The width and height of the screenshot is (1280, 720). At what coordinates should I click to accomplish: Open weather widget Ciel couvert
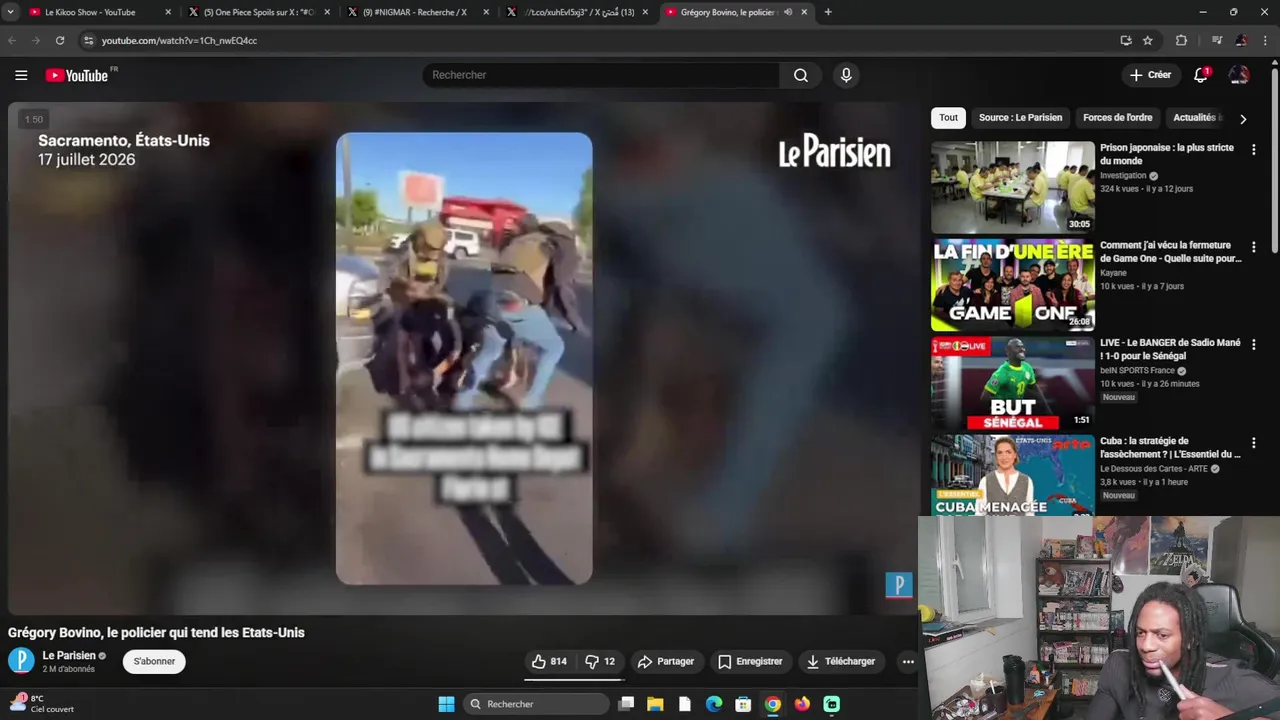(x=42, y=704)
